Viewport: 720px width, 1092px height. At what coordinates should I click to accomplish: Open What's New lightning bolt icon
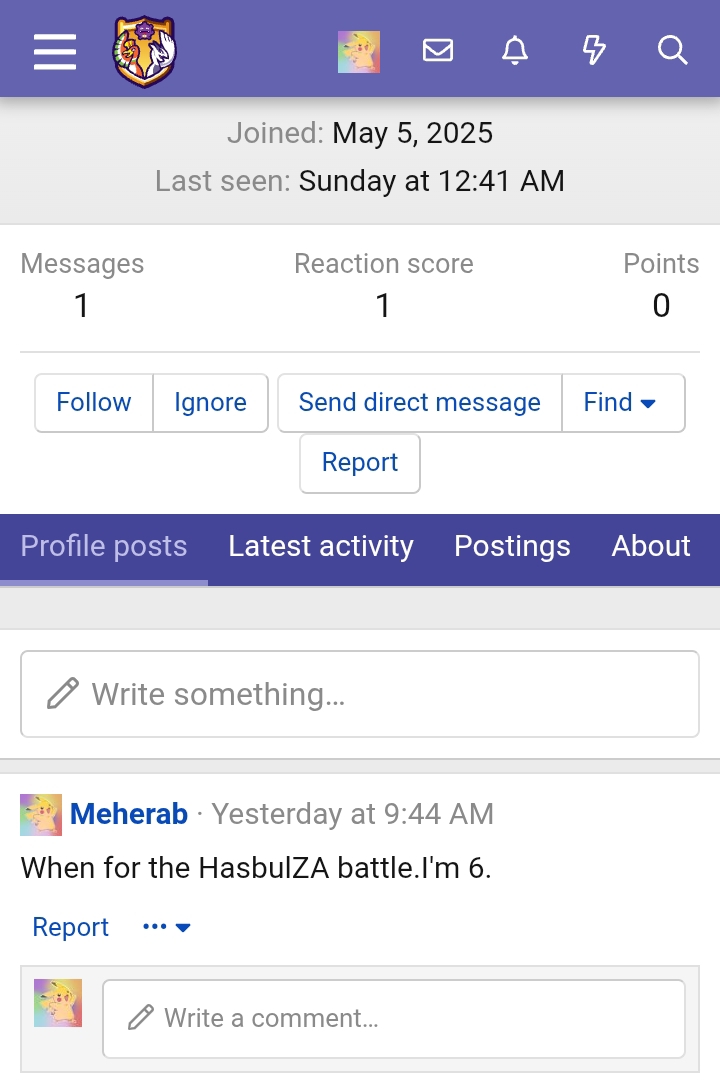pyautogui.click(x=593, y=50)
